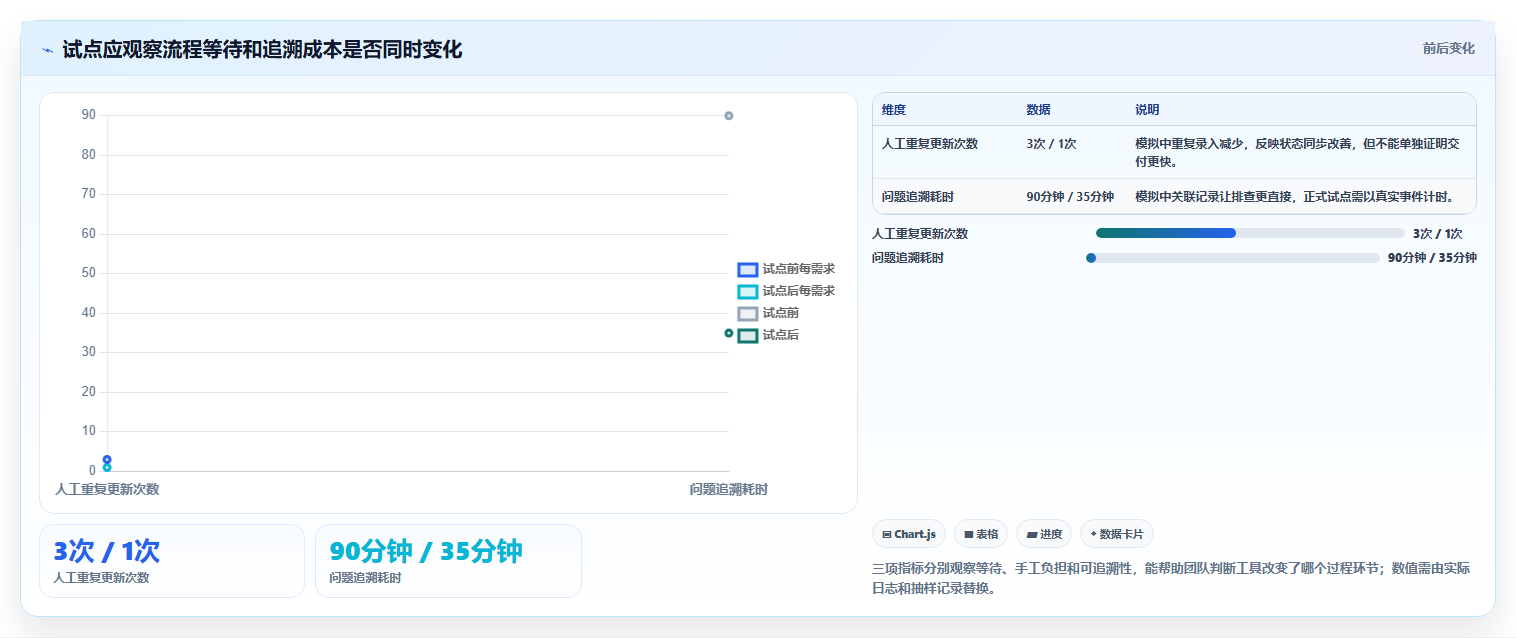Click the 人工重复更新次数 progress bar

tap(1250, 233)
